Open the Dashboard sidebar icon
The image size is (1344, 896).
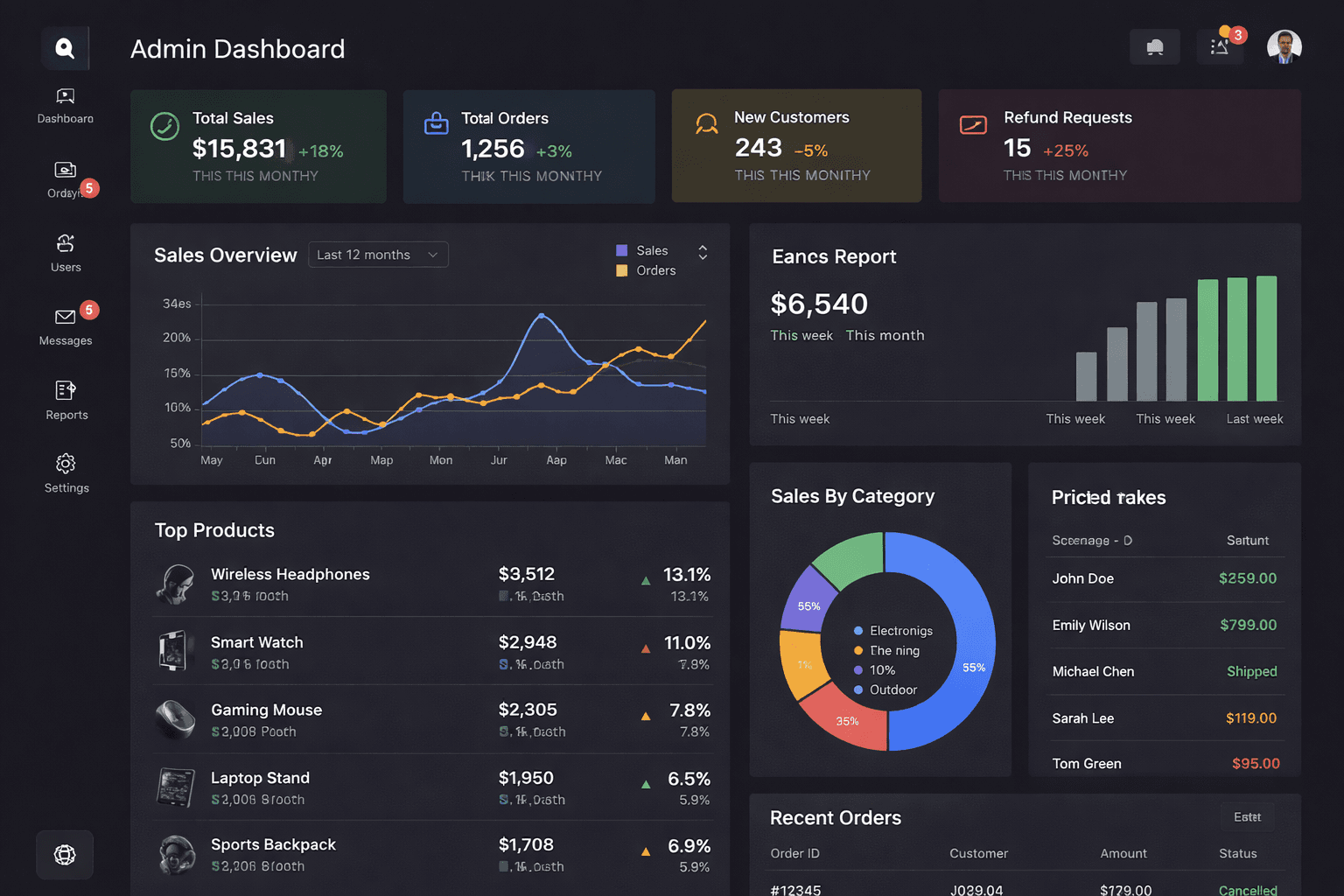click(x=66, y=96)
